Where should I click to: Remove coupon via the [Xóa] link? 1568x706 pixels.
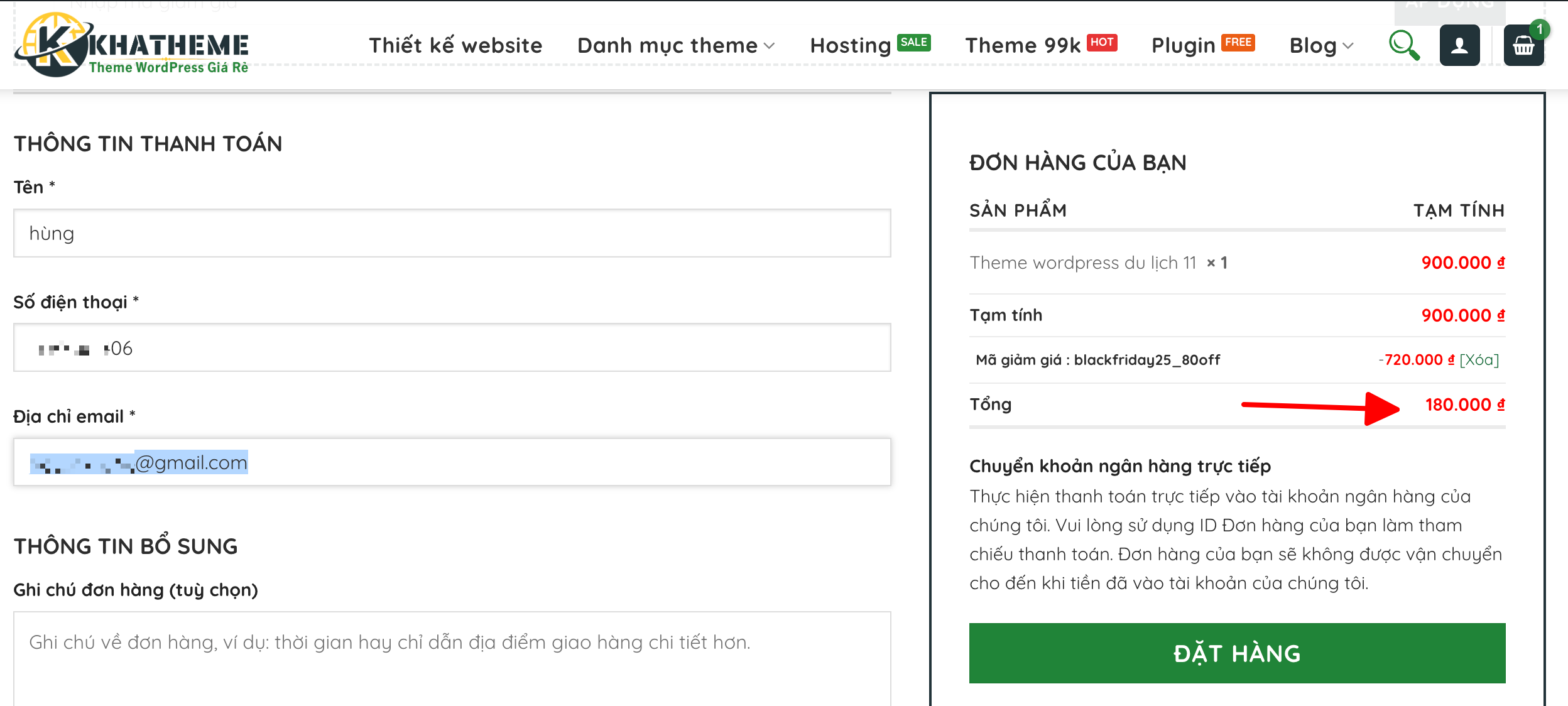tap(1479, 360)
